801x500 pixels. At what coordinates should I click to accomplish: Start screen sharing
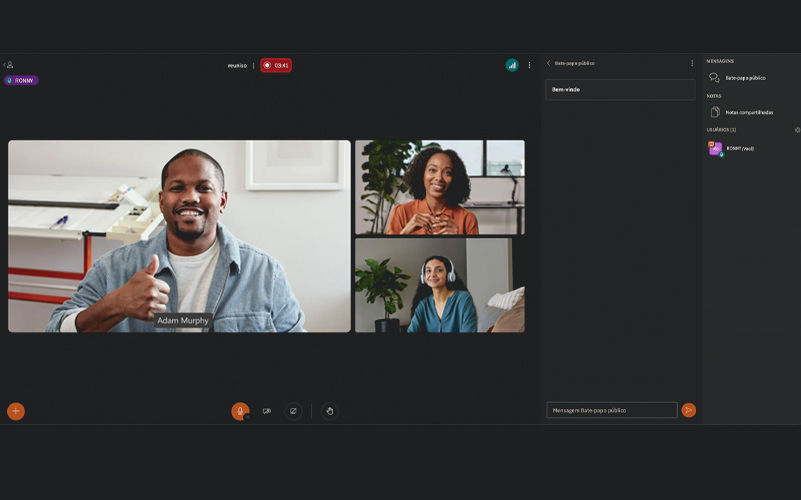pyautogui.click(x=293, y=411)
